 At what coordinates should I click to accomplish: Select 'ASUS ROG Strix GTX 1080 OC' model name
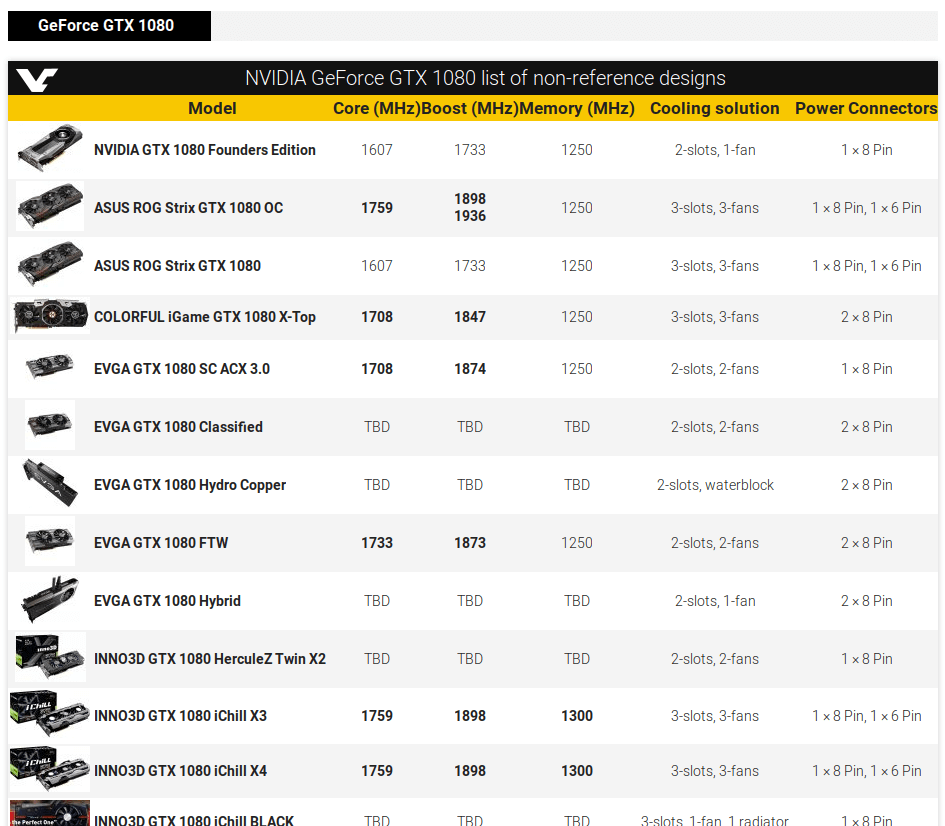coord(189,208)
